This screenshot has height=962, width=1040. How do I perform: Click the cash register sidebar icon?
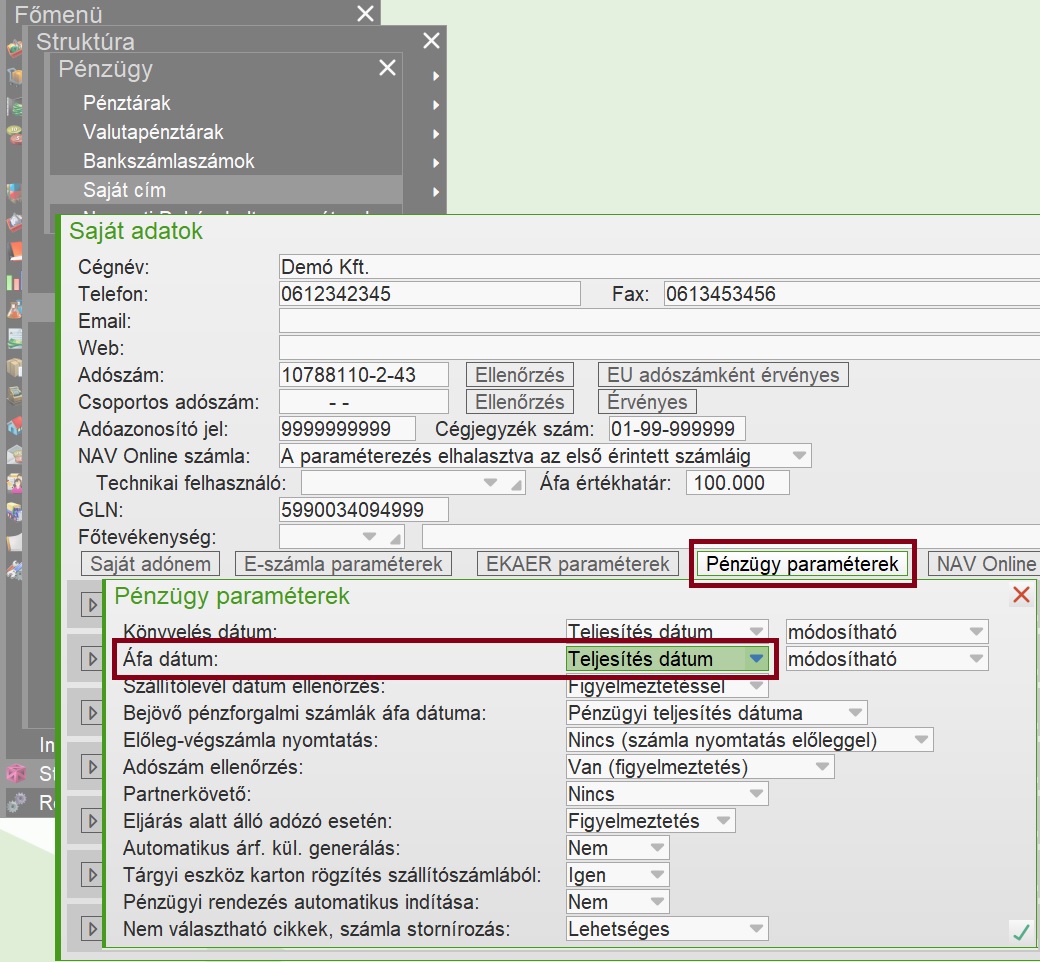pyautogui.click(x=14, y=395)
